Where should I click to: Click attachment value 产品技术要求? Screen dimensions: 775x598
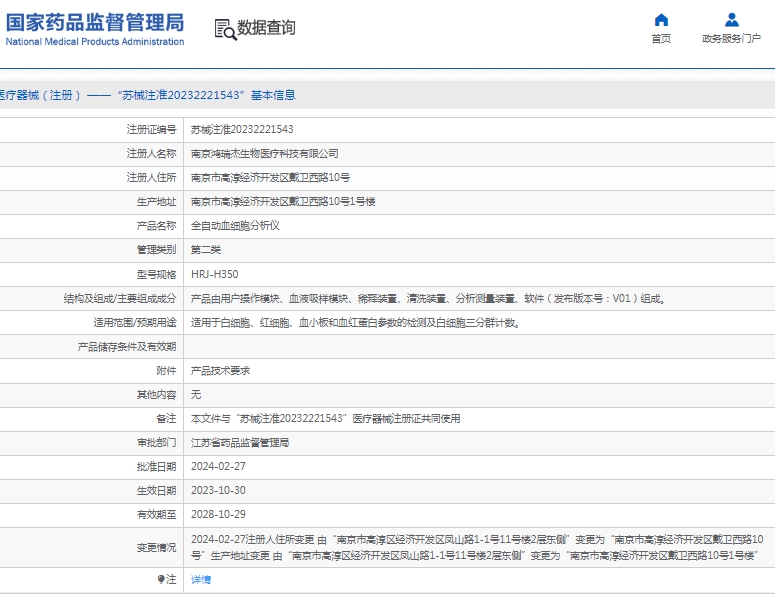click(x=220, y=370)
